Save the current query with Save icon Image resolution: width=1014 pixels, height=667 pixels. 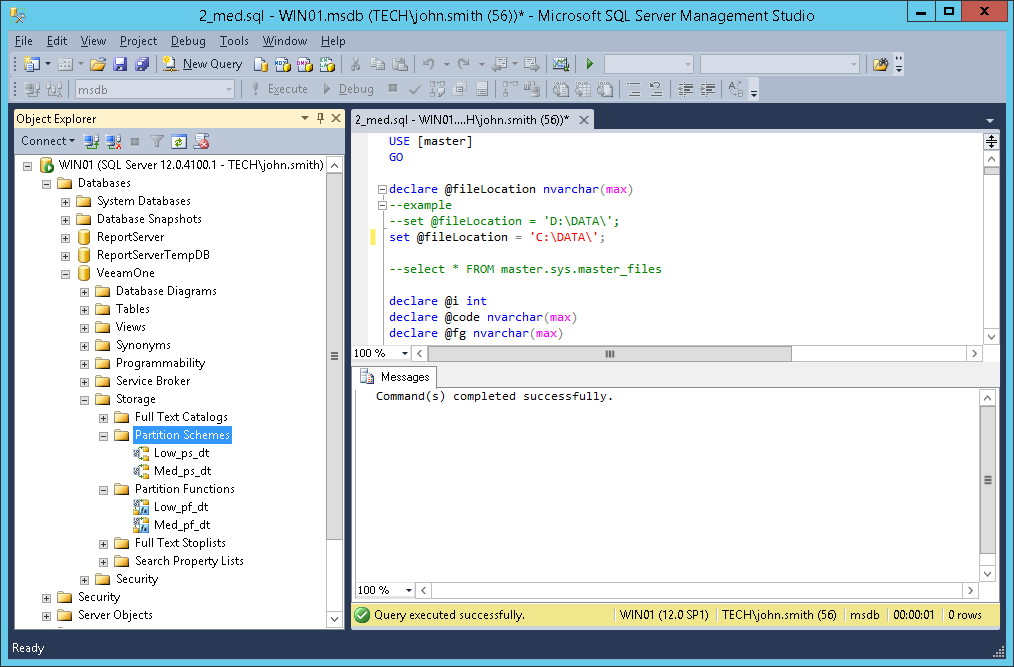point(120,64)
